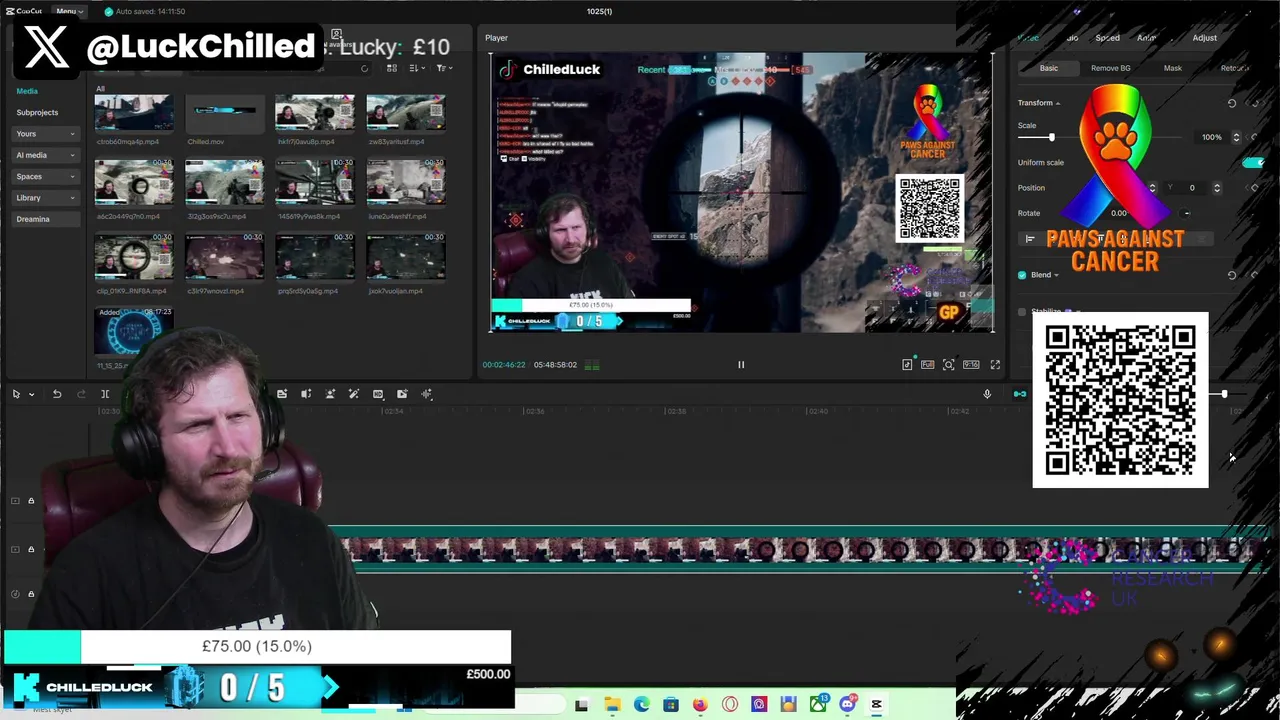This screenshot has width=1280, height=720.
Task: Open Discord from the taskbar
Action: coord(848,705)
